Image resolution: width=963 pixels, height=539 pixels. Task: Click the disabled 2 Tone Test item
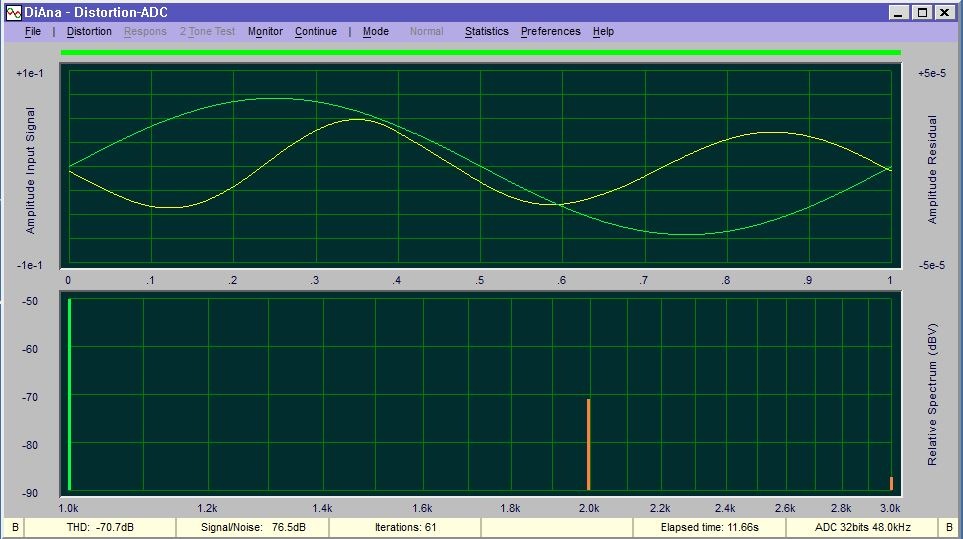click(x=207, y=31)
